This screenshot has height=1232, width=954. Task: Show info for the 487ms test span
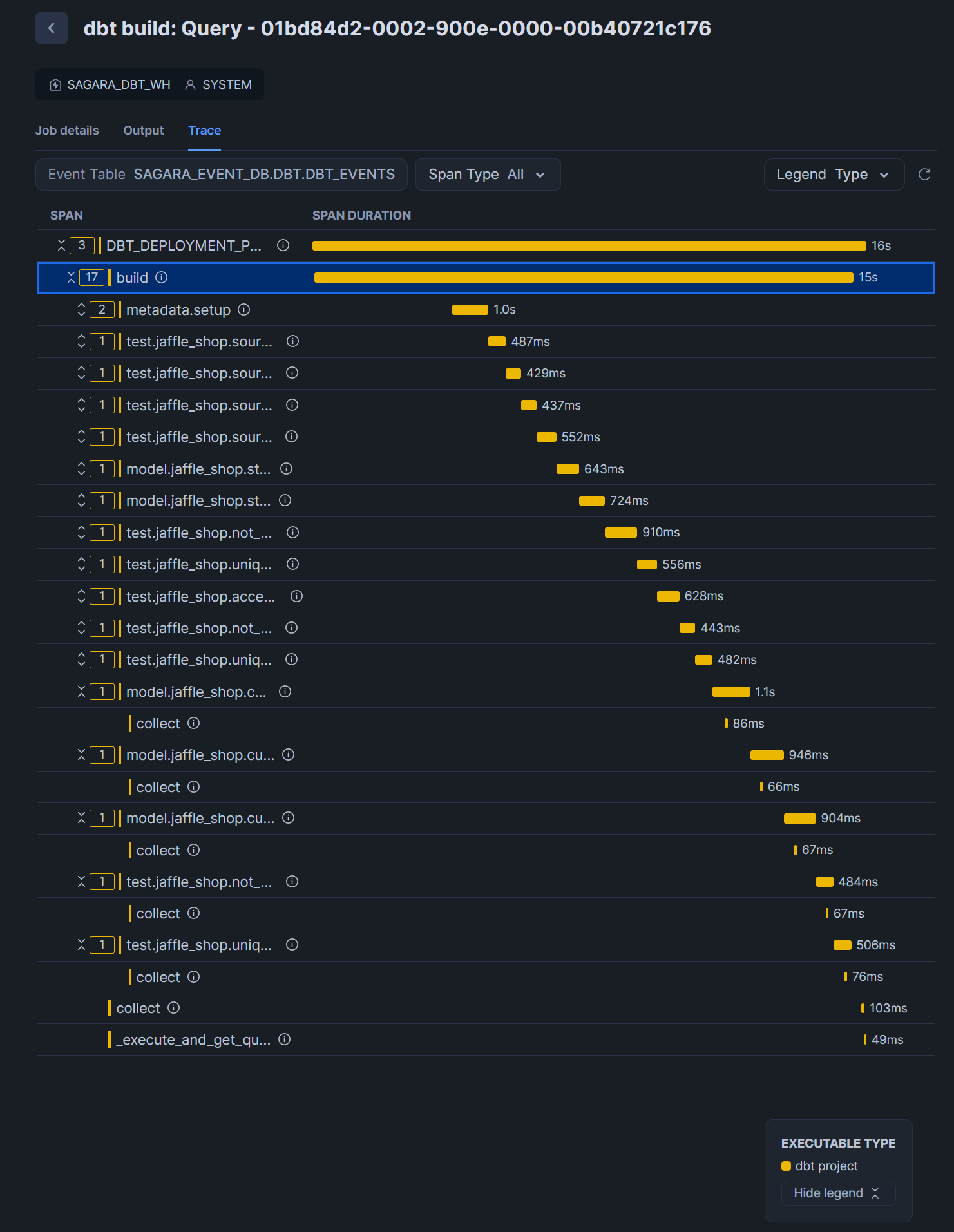click(x=292, y=341)
